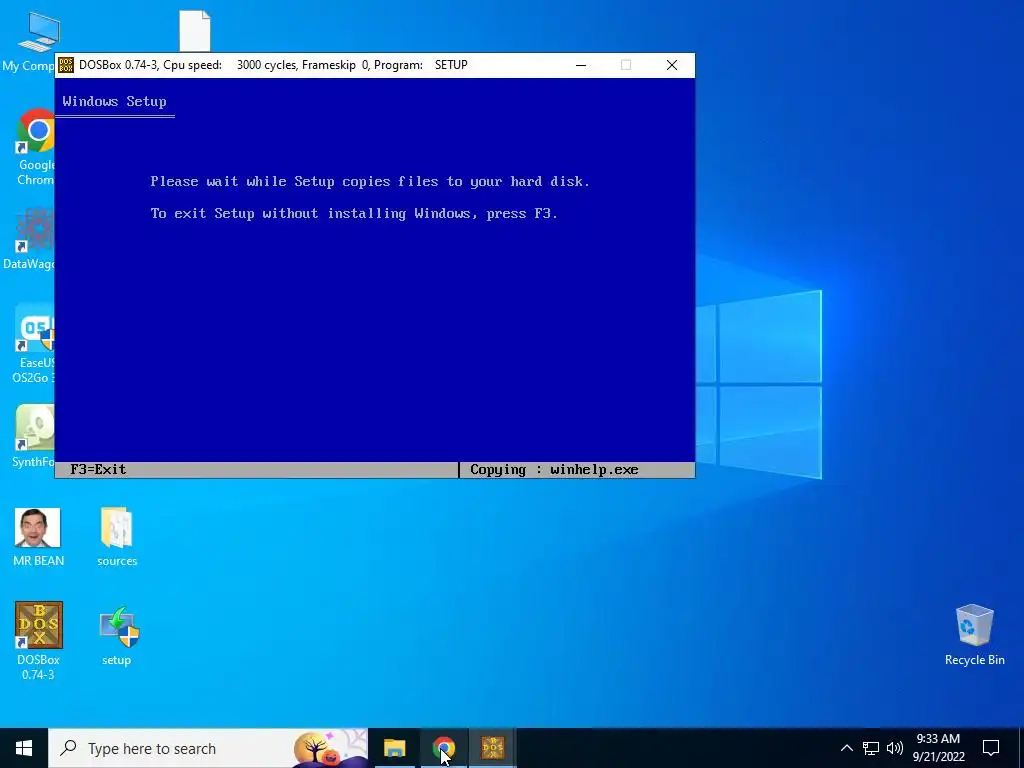Viewport: 1024px width, 768px height.
Task: Show hidden system tray icons
Action: pyautogui.click(x=846, y=748)
